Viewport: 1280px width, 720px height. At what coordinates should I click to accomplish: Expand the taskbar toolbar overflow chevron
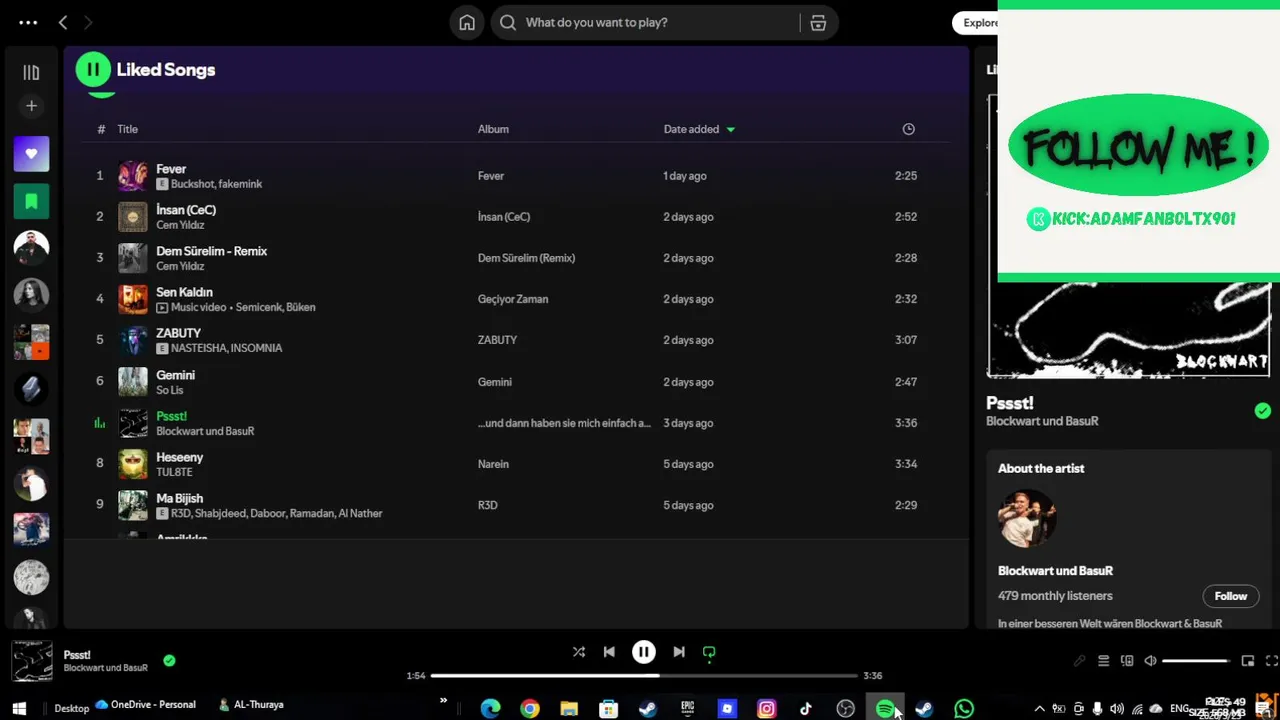pyautogui.click(x=443, y=702)
